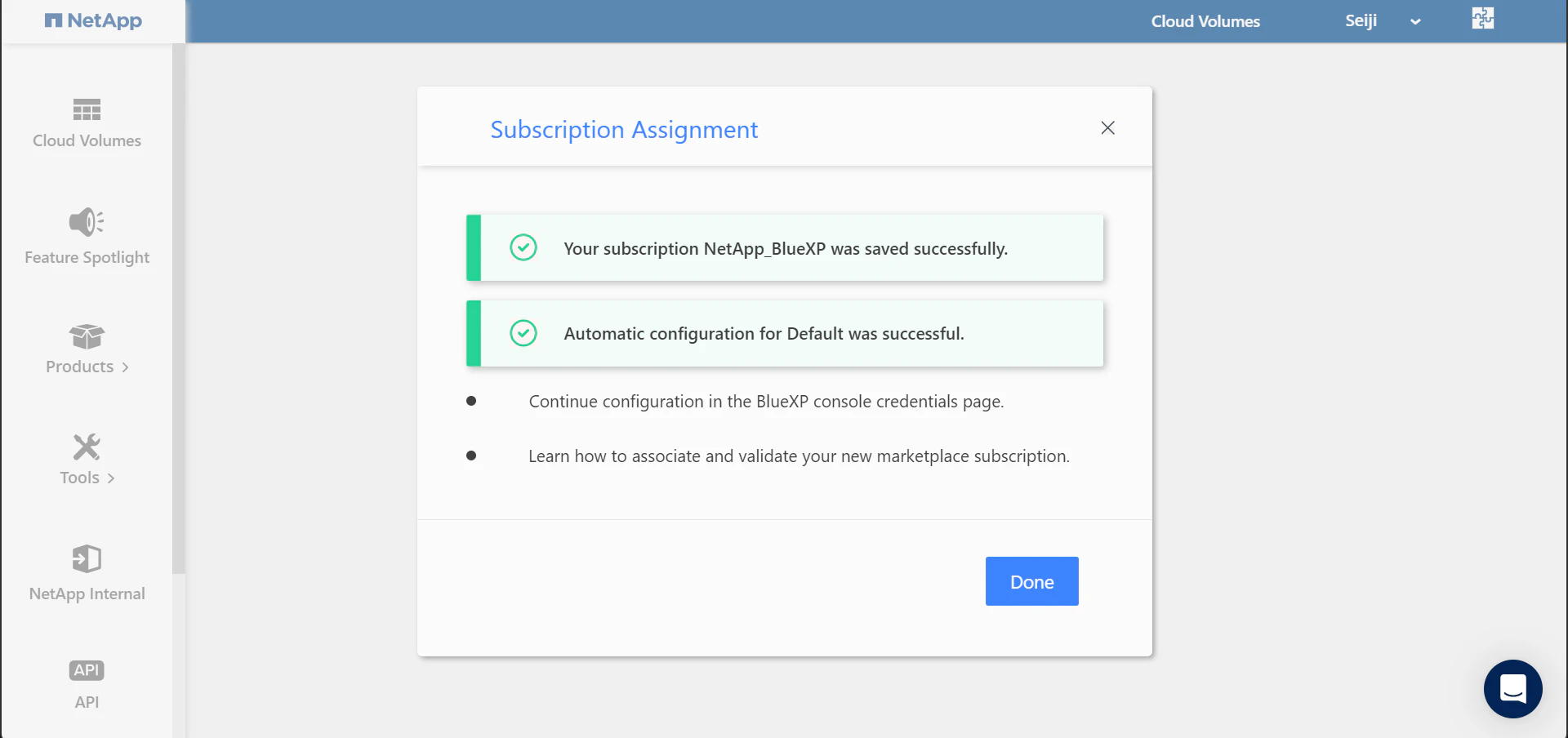The height and width of the screenshot is (738, 1568).
Task: Expand the Tools submenu chevron
Action: coord(111,478)
